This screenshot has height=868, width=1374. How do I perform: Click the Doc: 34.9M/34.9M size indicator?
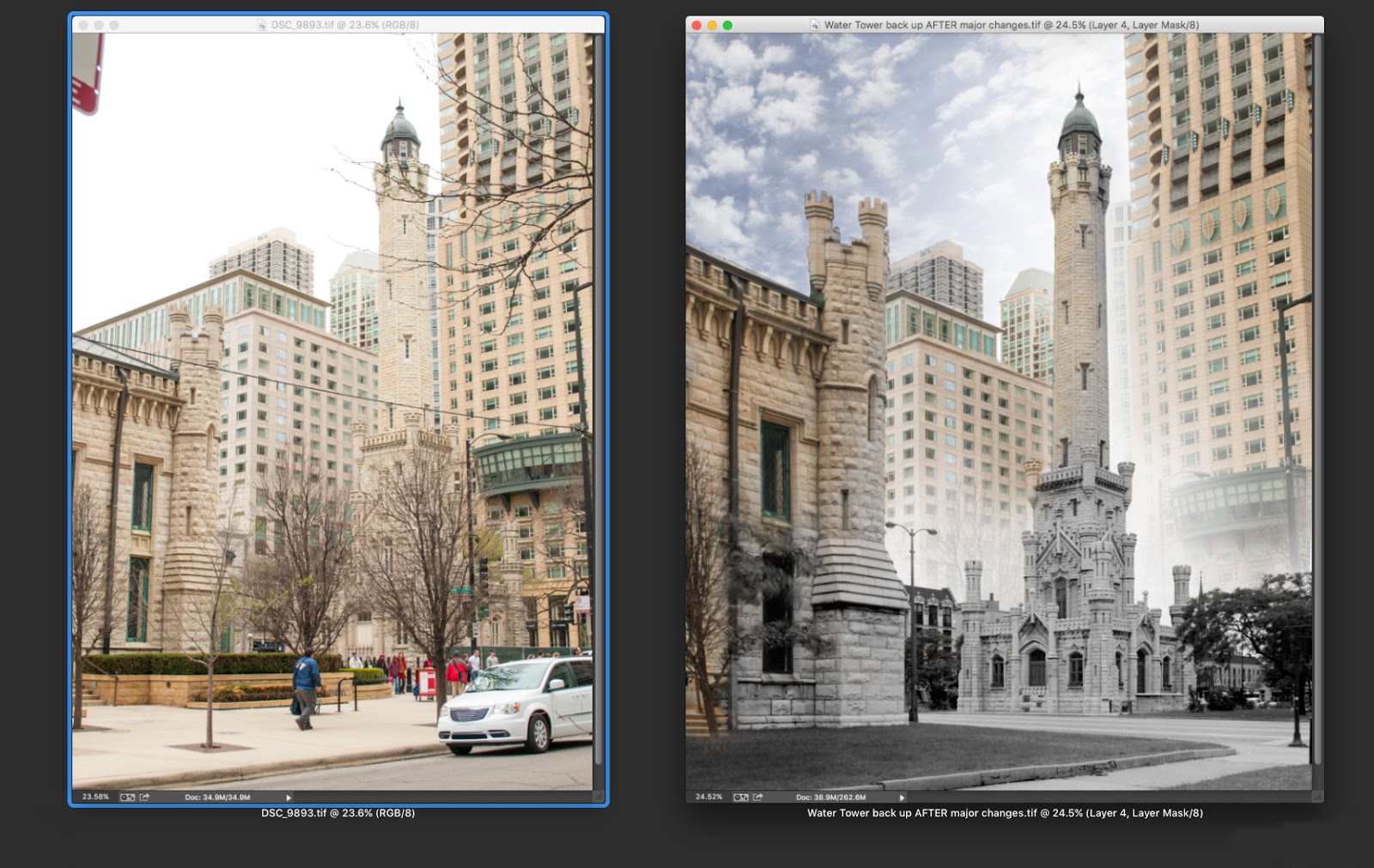coord(218,797)
